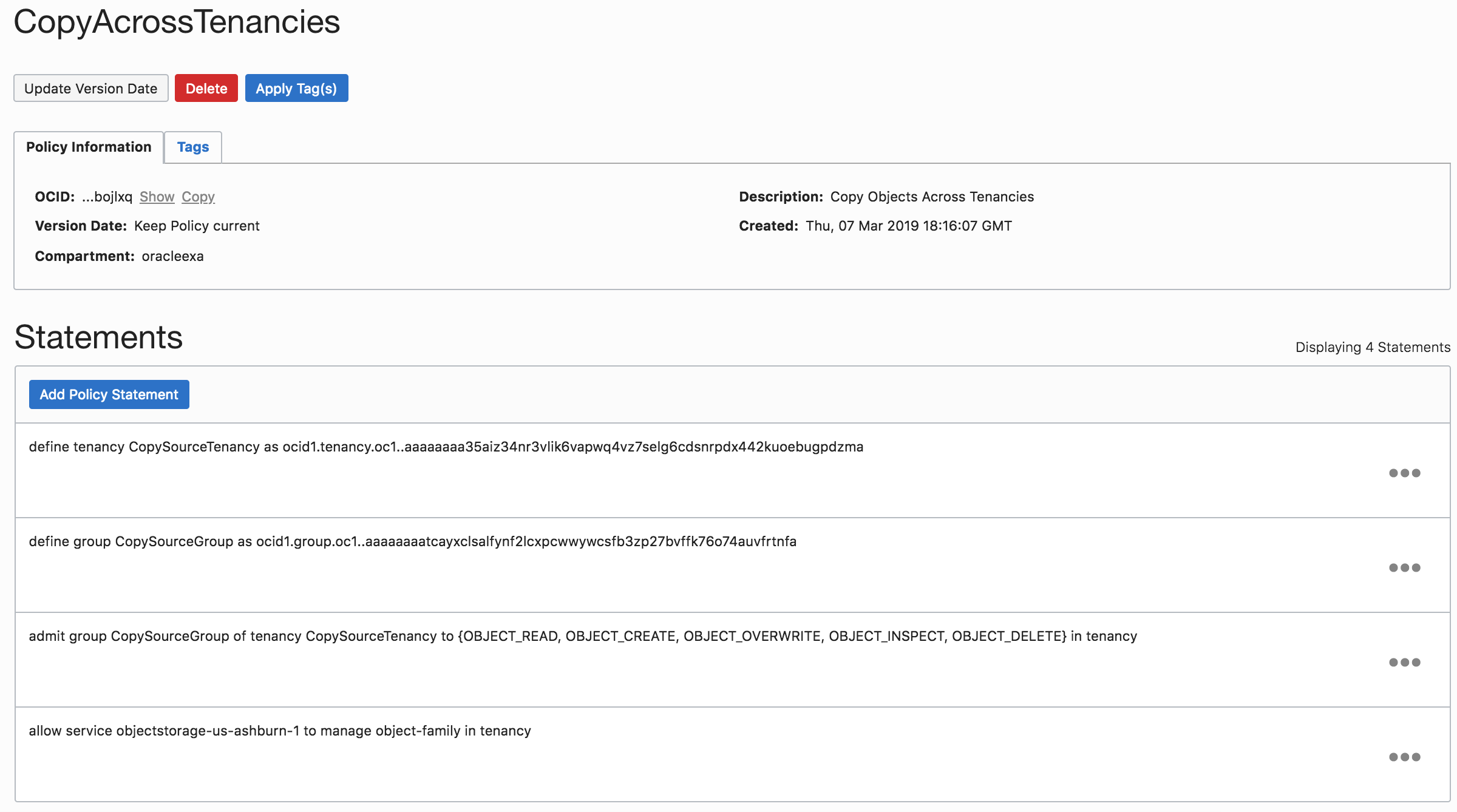Click Apply Tag(s) button

pos(296,89)
